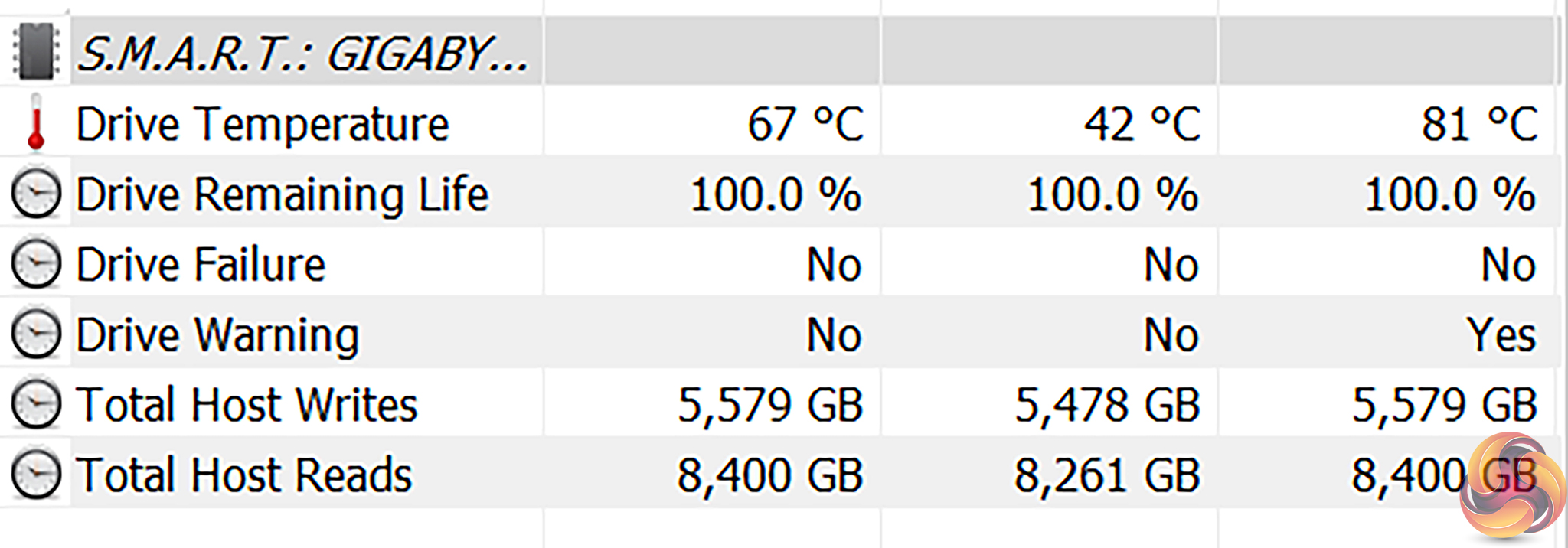
Task: Click the clock icon beside Drive Failure
Action: [35, 264]
